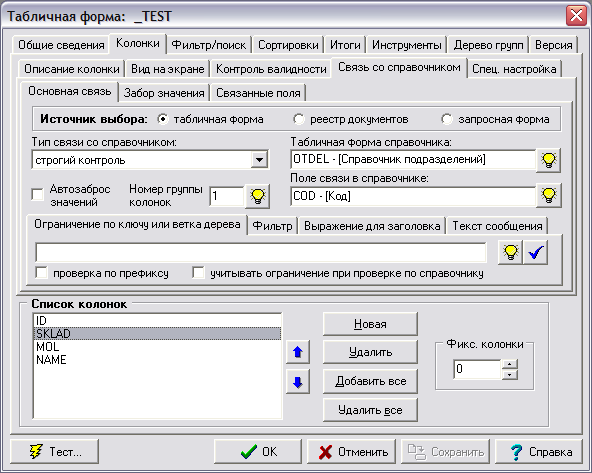Click lightbulb next to Табличная форма справочника

[x=549, y=160]
